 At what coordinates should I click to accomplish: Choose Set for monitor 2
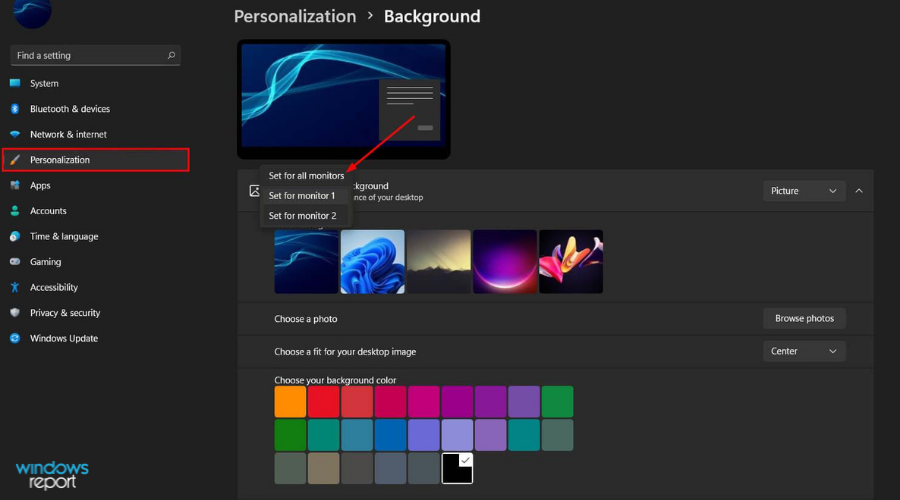(x=302, y=216)
